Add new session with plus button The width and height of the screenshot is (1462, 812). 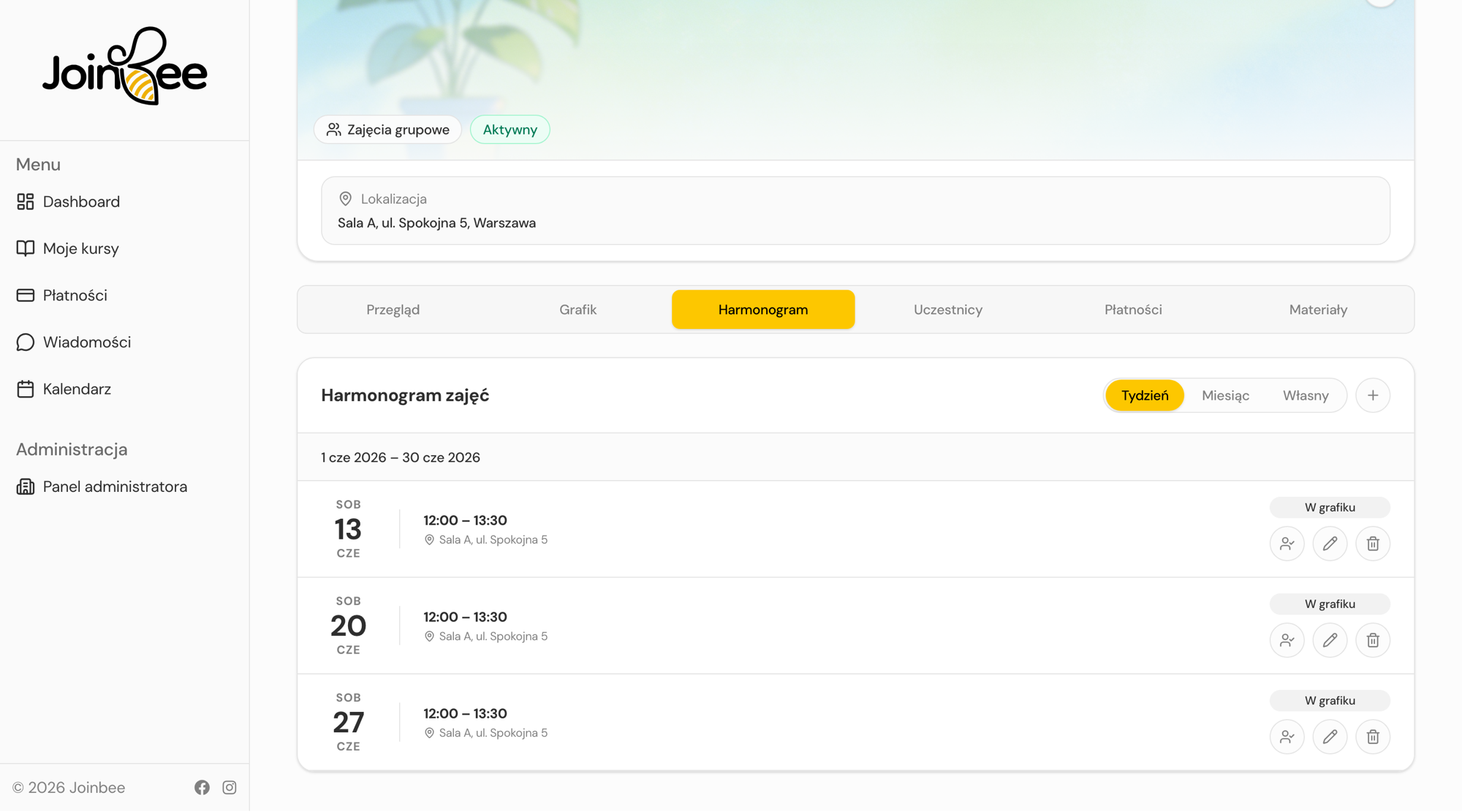(1373, 395)
